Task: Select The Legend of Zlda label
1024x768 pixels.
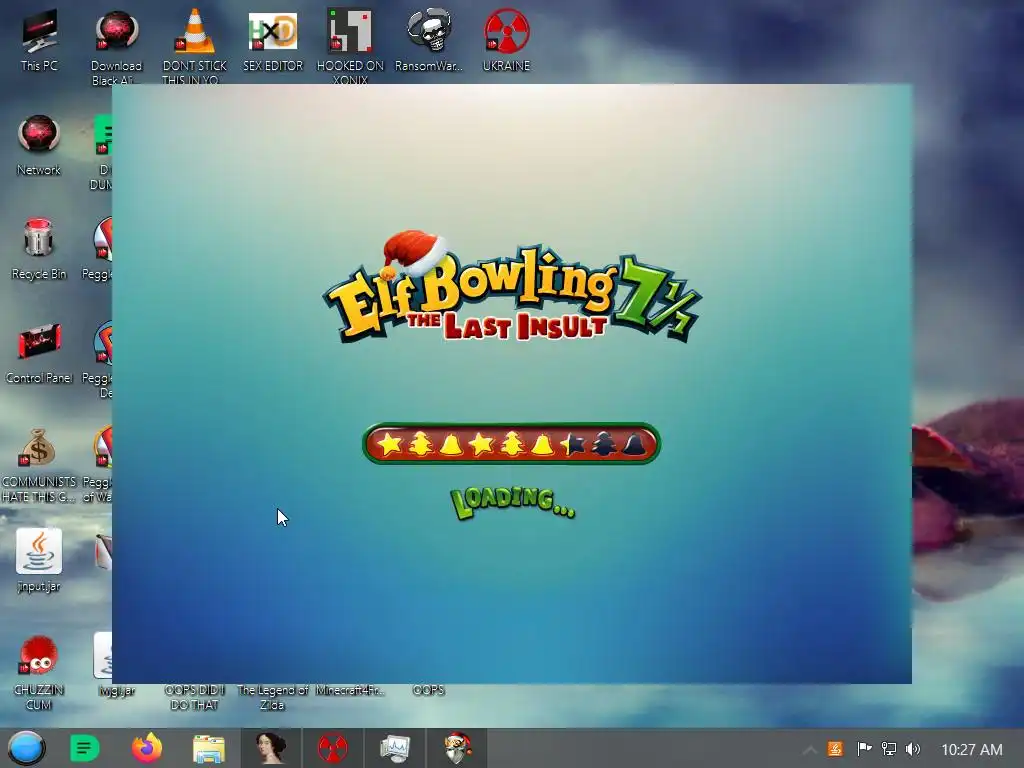Action: pos(272,697)
